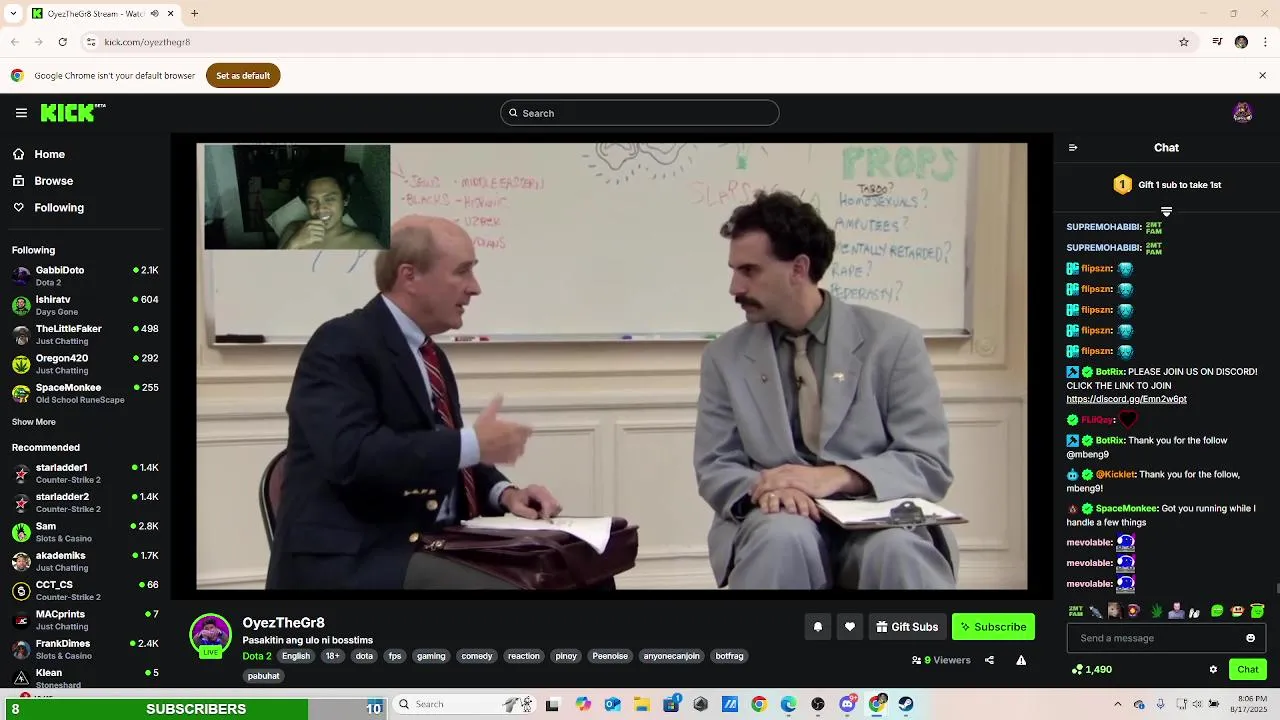Click the Windows taskbar search box
This screenshot has height=720, width=1280.
[x=463, y=704]
